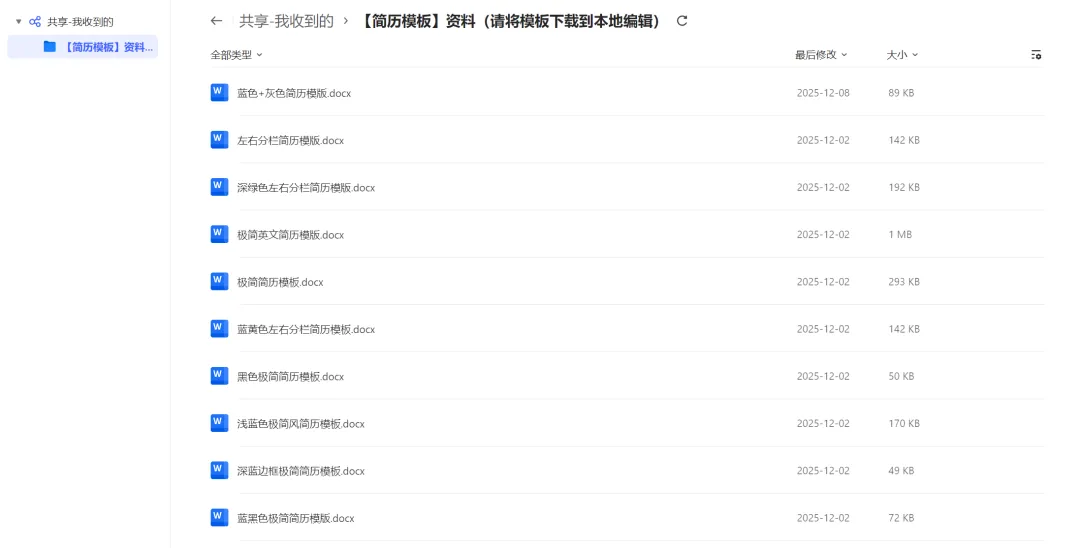Click date of 极简英文简历模版.docx row
The height and width of the screenshot is (548, 1080).
[x=823, y=235]
